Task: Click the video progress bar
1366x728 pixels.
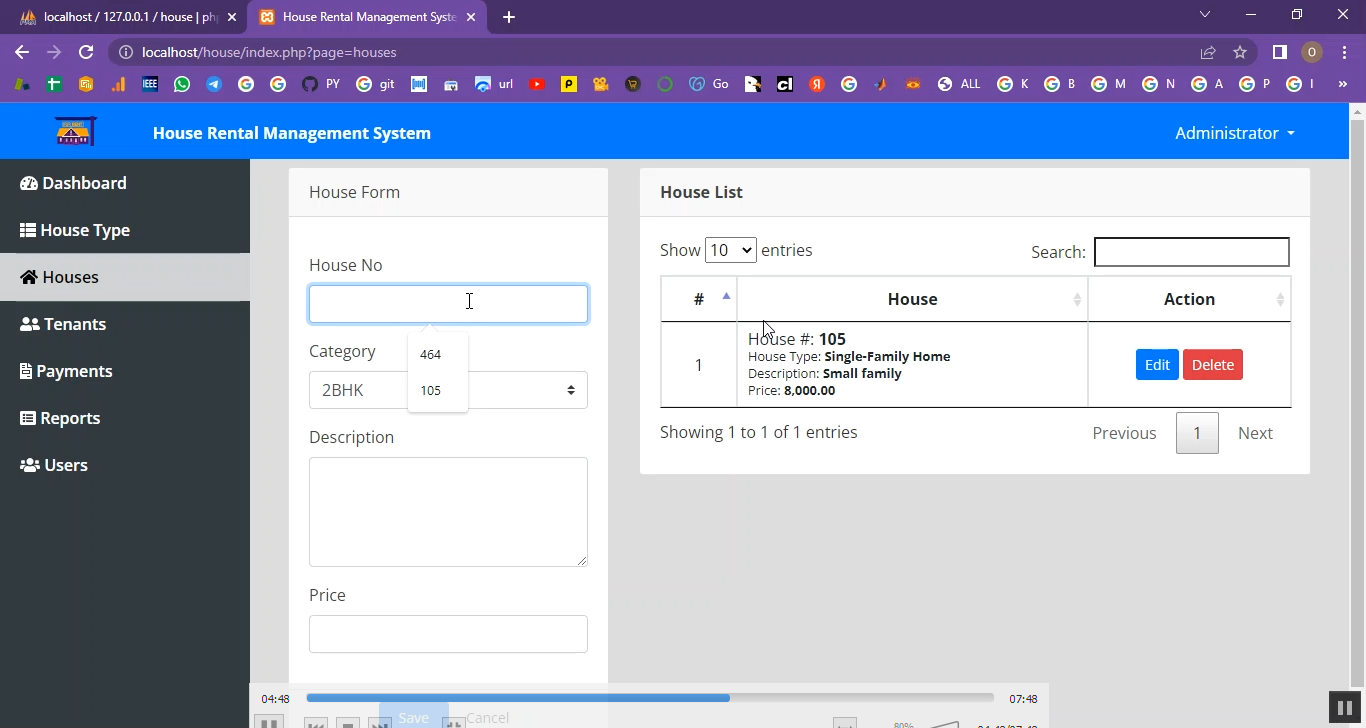Action: pyautogui.click(x=650, y=698)
